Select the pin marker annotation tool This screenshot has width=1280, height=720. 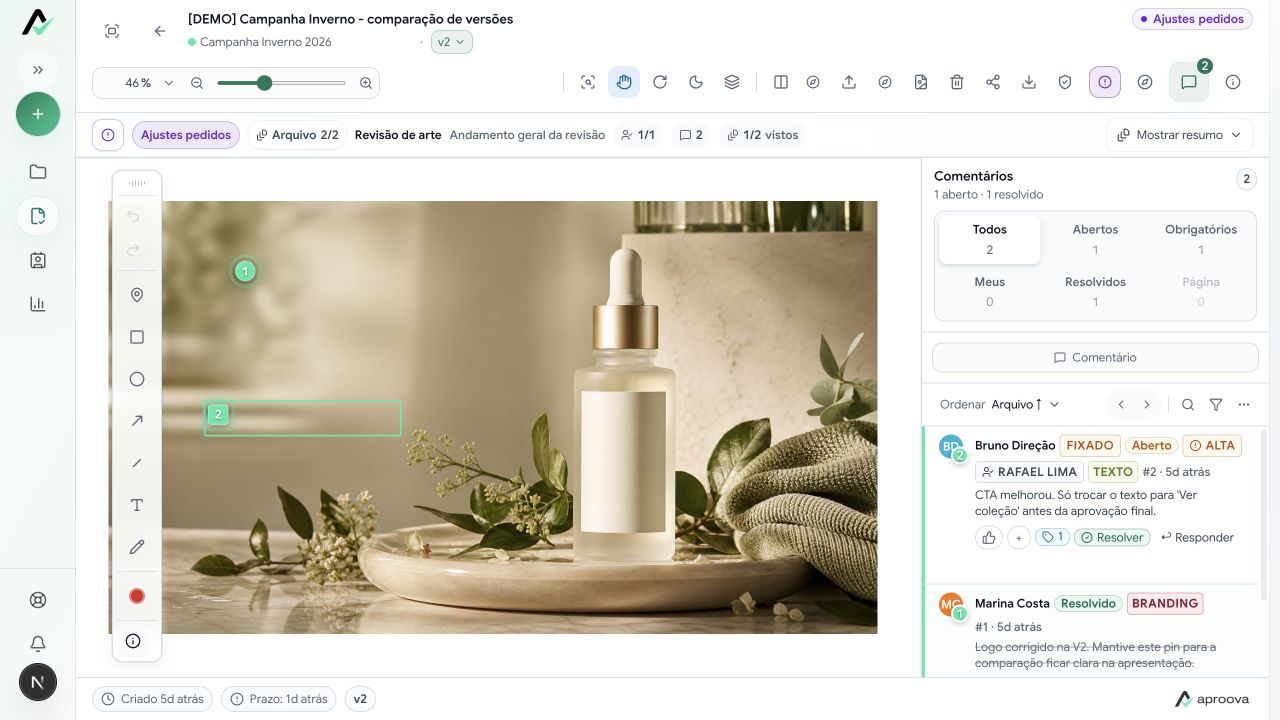point(137,295)
